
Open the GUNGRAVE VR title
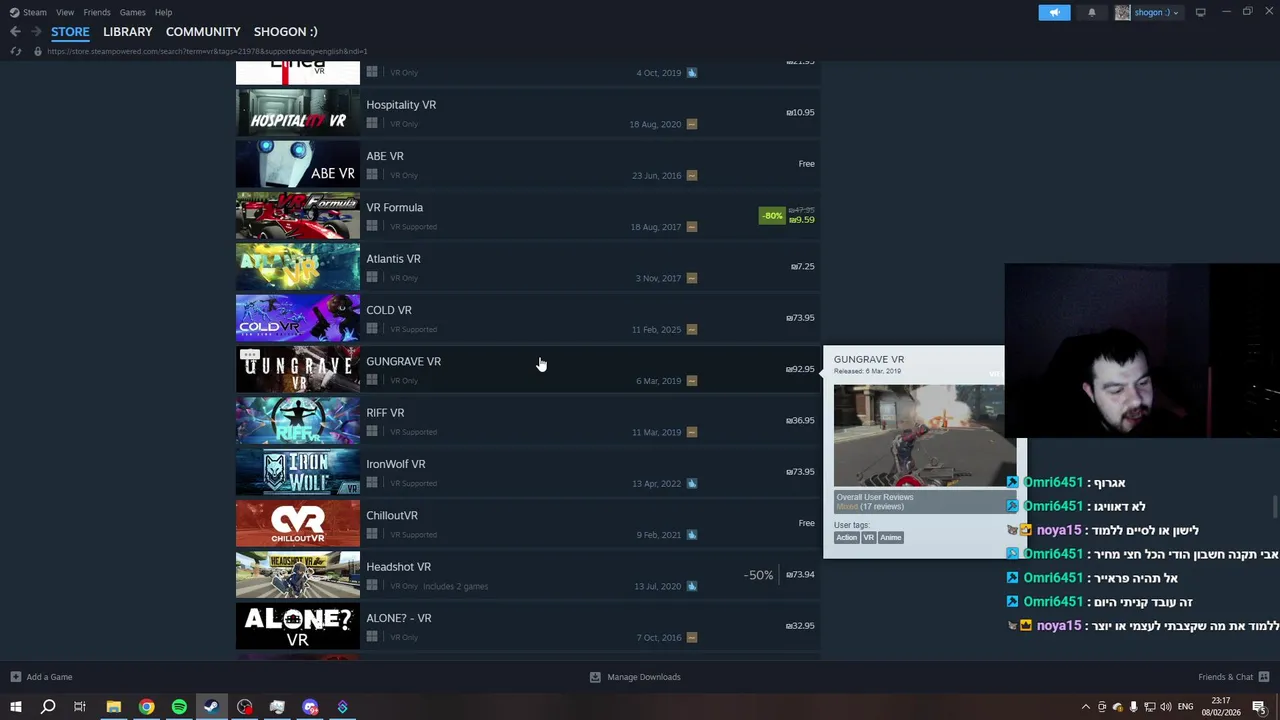403,361
